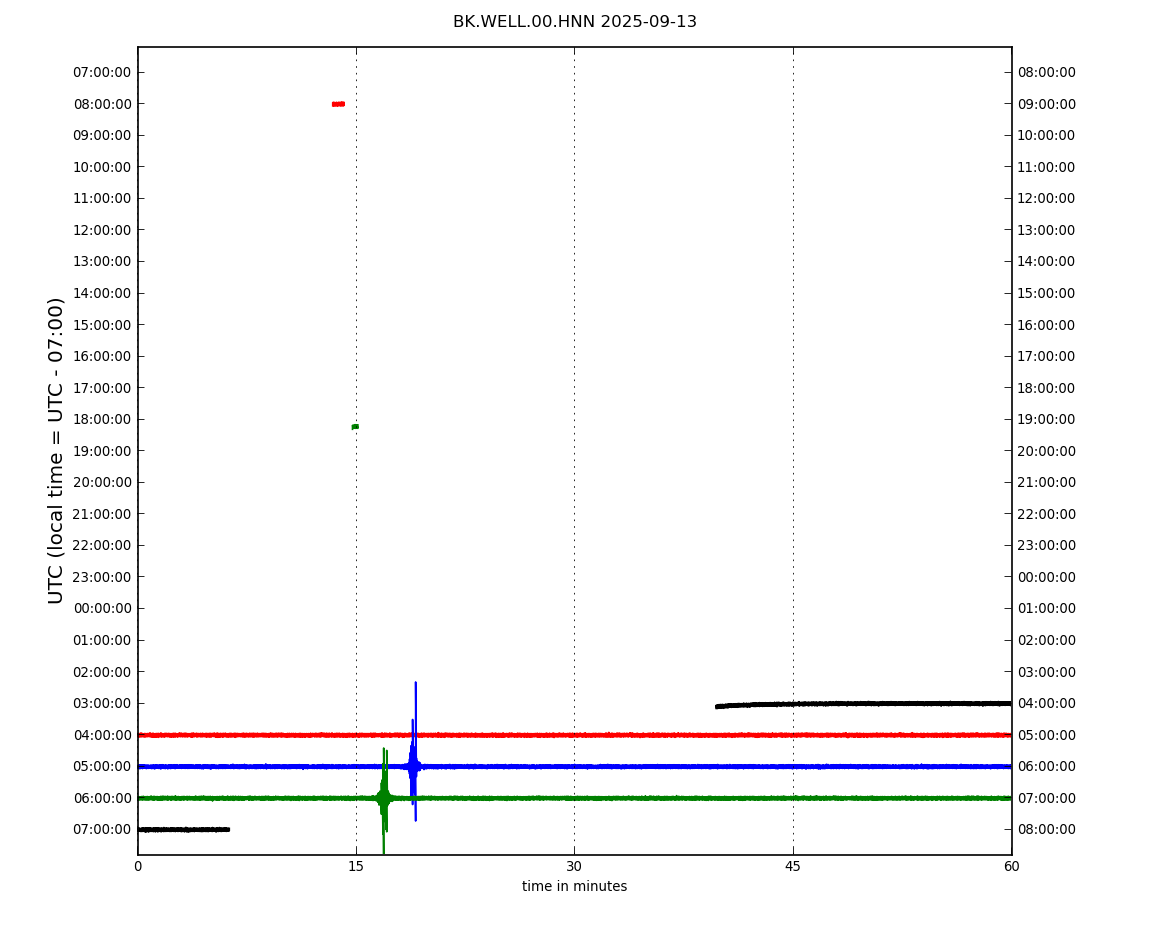Click the black partial trace at the 03:00:00 row
Image resolution: width=1150 pixels, height=950 pixels.
coord(863,704)
